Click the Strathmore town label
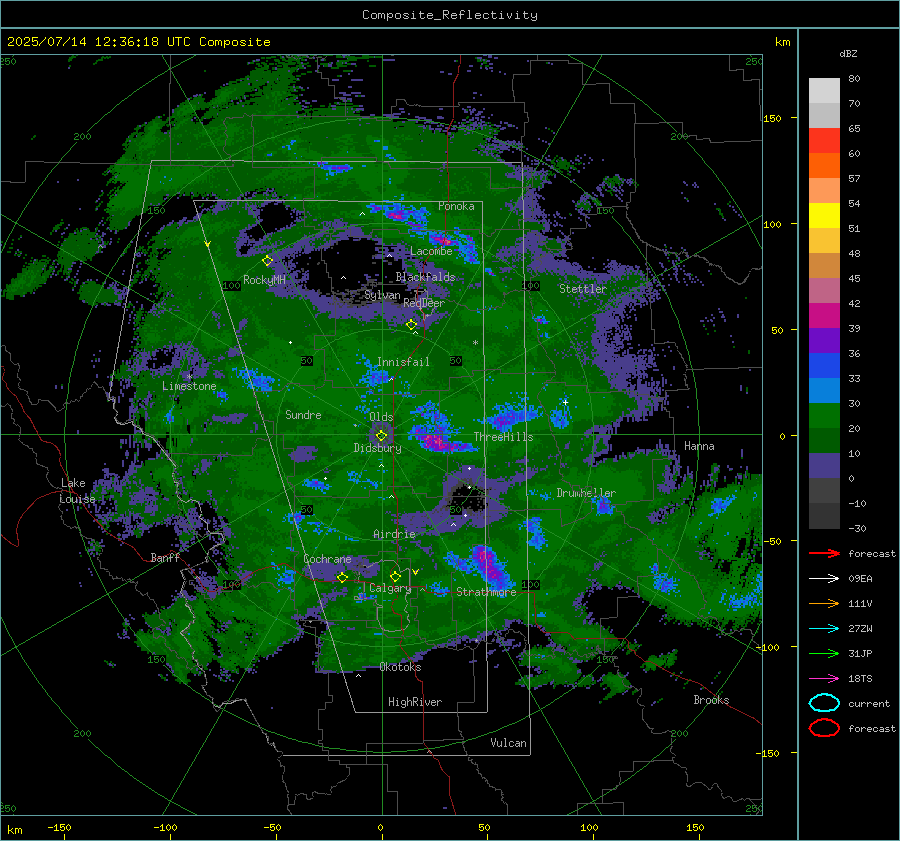The image size is (900, 841). coord(486,592)
